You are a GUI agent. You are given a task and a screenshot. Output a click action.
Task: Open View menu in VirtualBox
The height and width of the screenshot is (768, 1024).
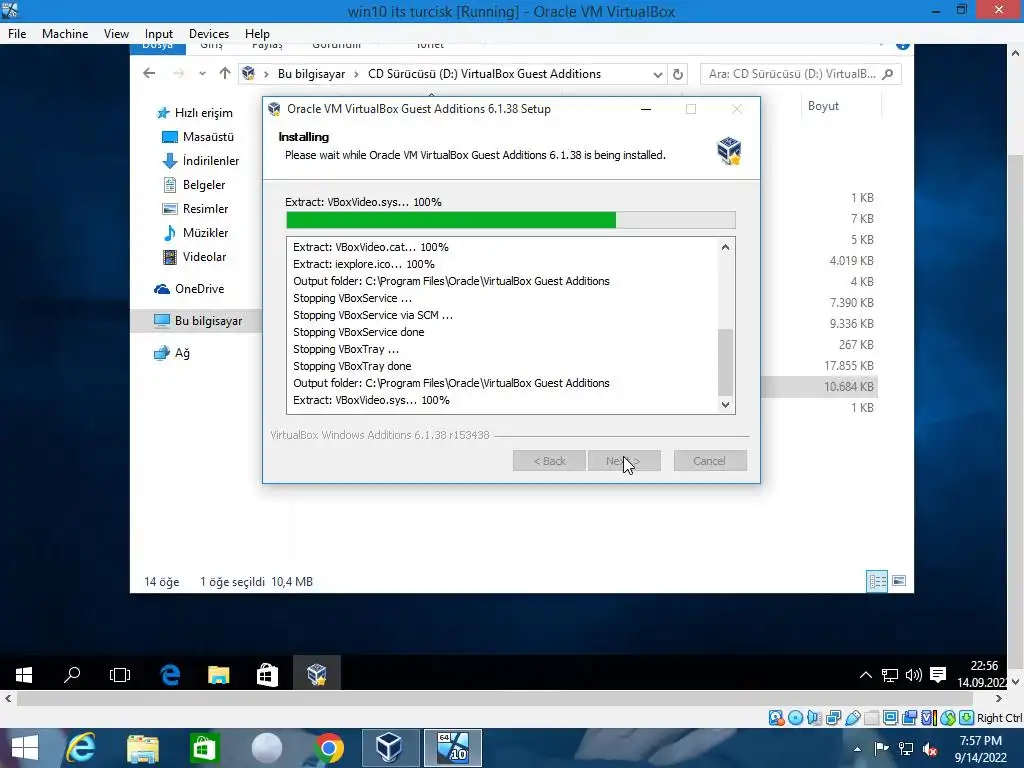coord(116,33)
